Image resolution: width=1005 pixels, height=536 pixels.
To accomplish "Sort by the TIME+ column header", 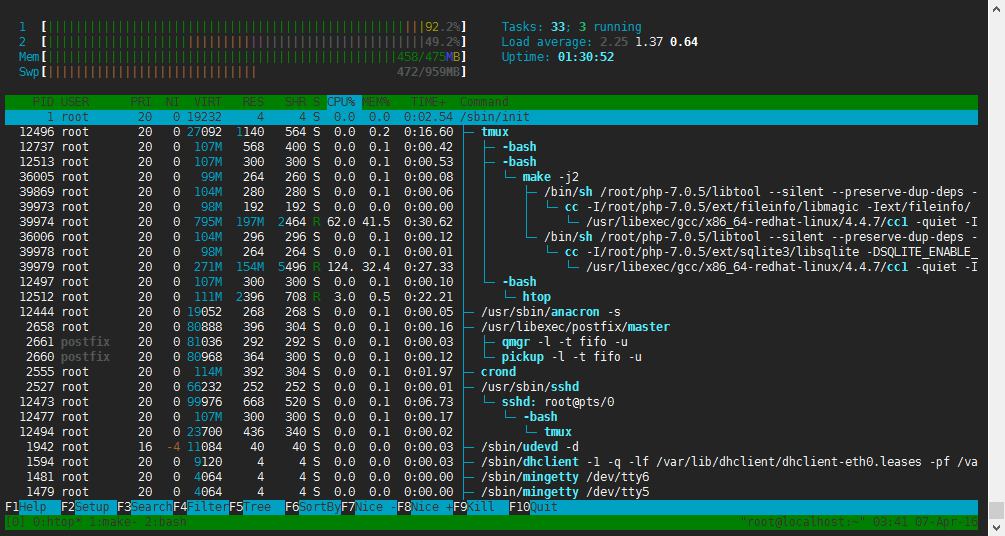I will tap(428, 102).
